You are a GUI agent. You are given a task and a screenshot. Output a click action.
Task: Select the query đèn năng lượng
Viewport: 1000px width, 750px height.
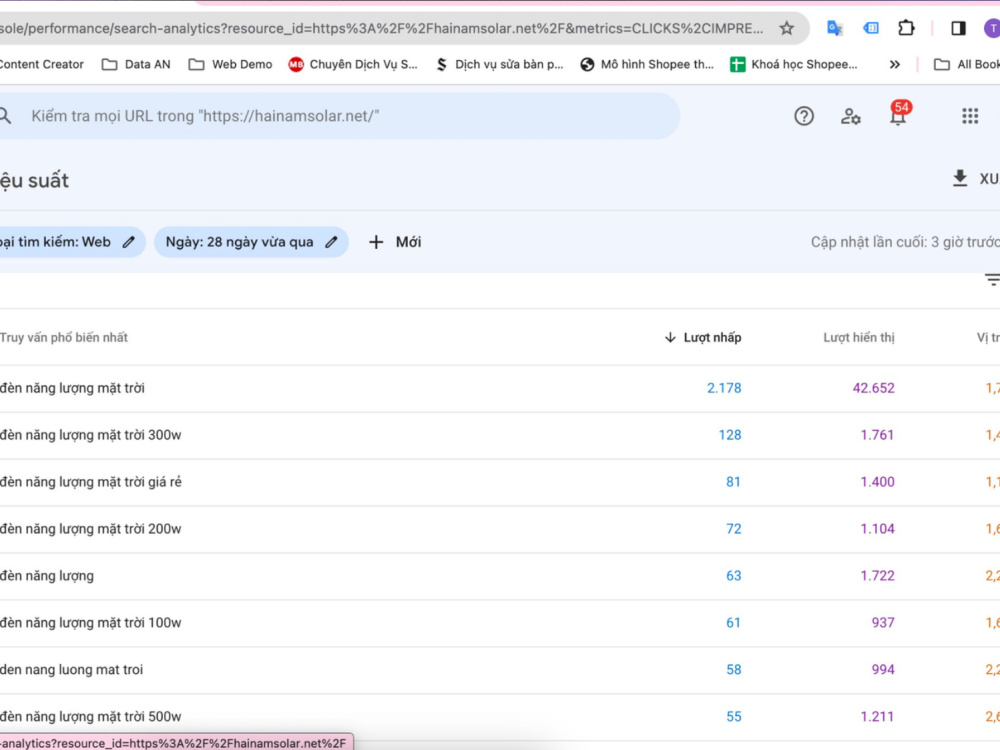coord(47,576)
